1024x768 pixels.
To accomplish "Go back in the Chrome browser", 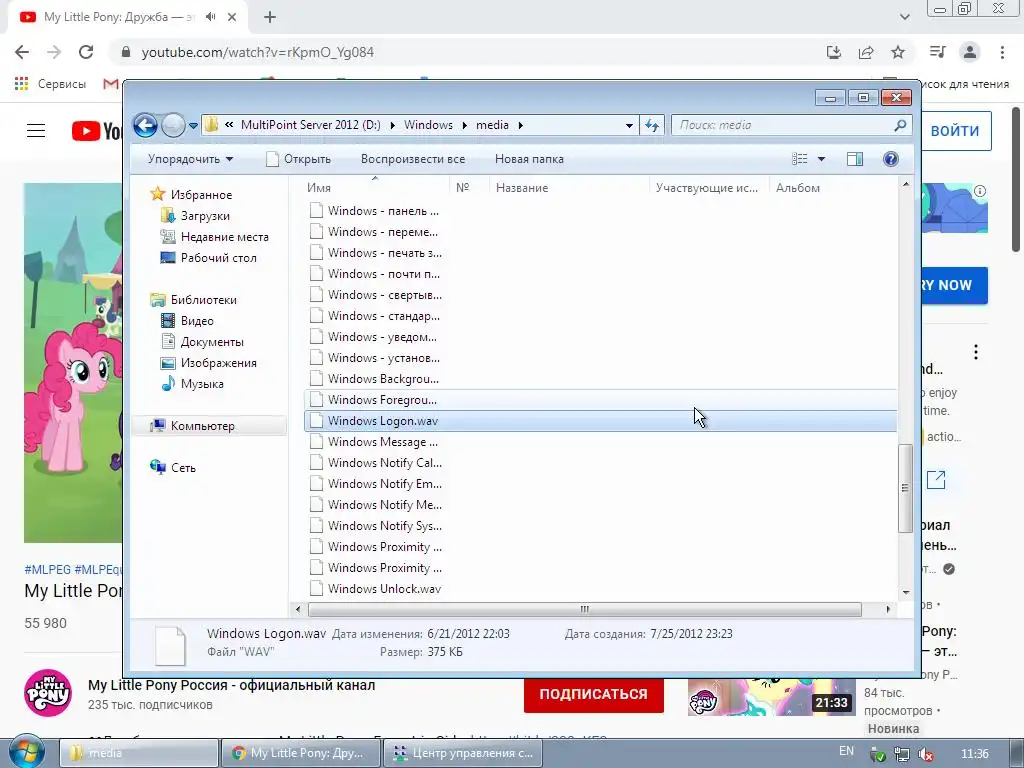I will point(22,52).
